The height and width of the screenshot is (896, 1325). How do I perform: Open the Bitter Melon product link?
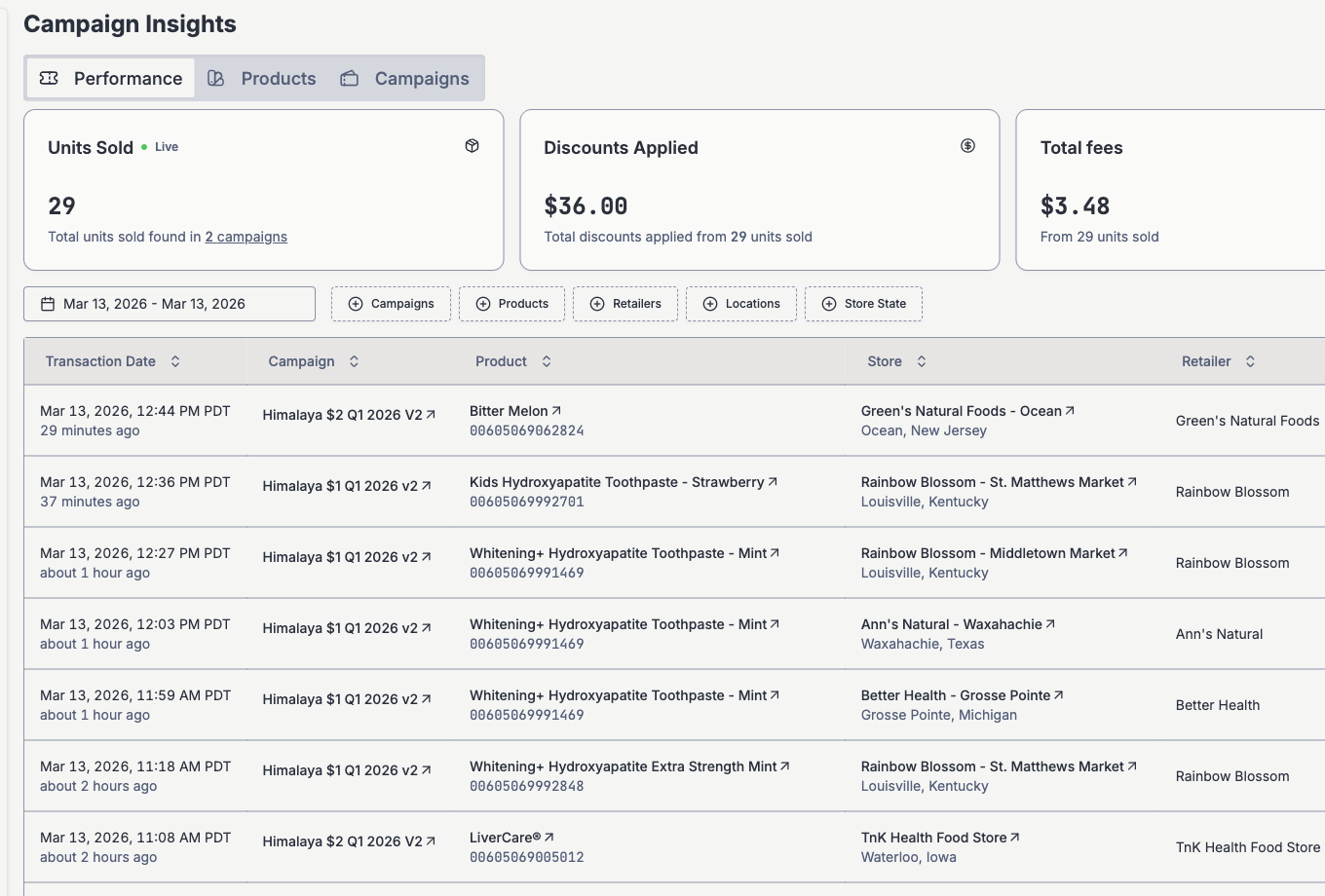coord(515,411)
